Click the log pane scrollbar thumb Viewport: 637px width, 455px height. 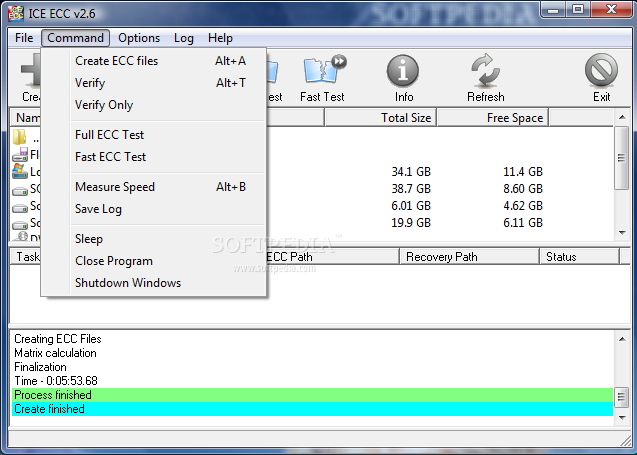(622, 396)
